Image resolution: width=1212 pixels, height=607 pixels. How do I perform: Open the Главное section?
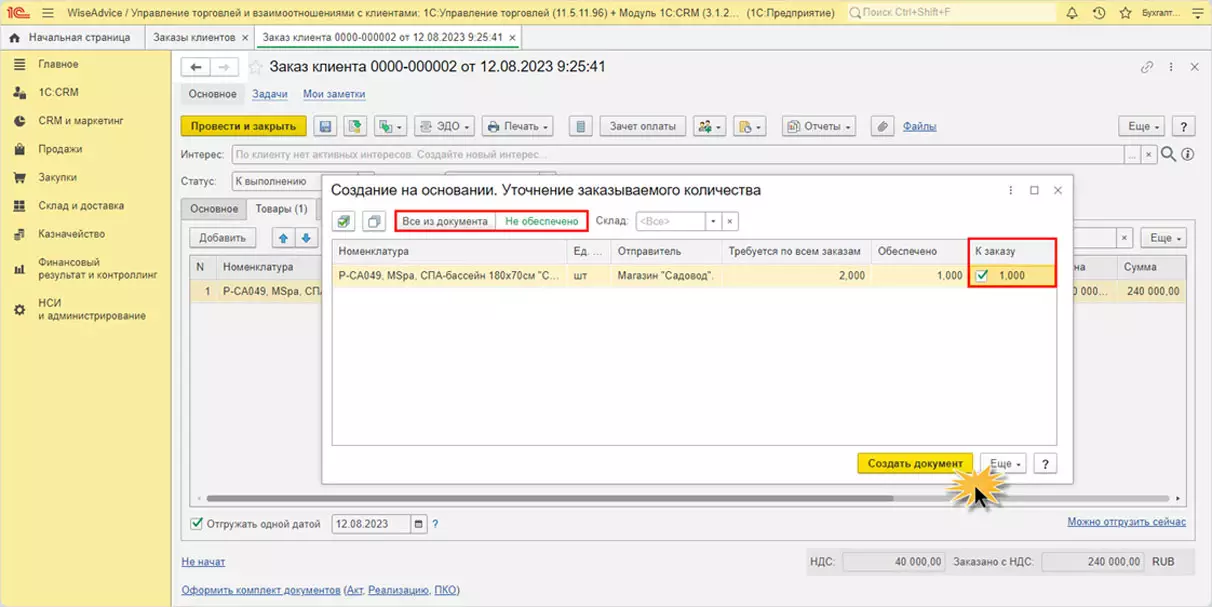click(x=58, y=64)
